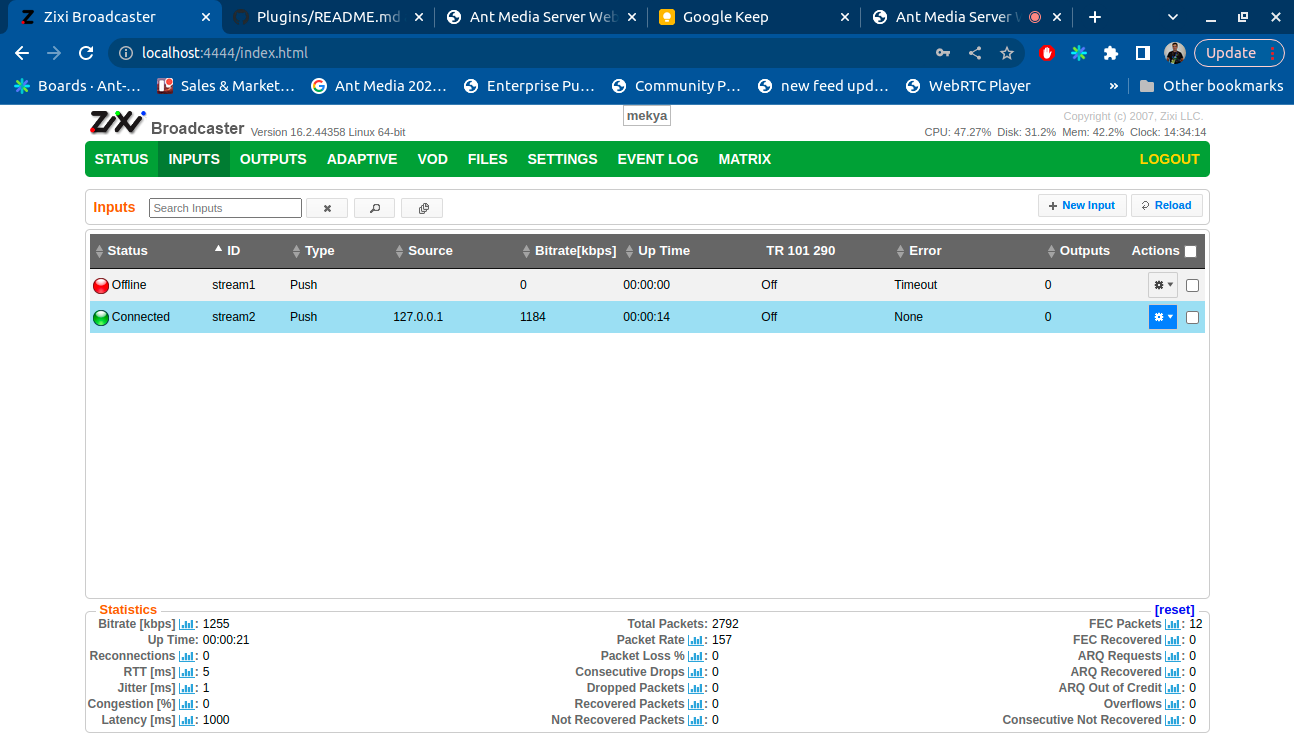
Task: Click the LOGOUT link
Action: [x=1169, y=159]
